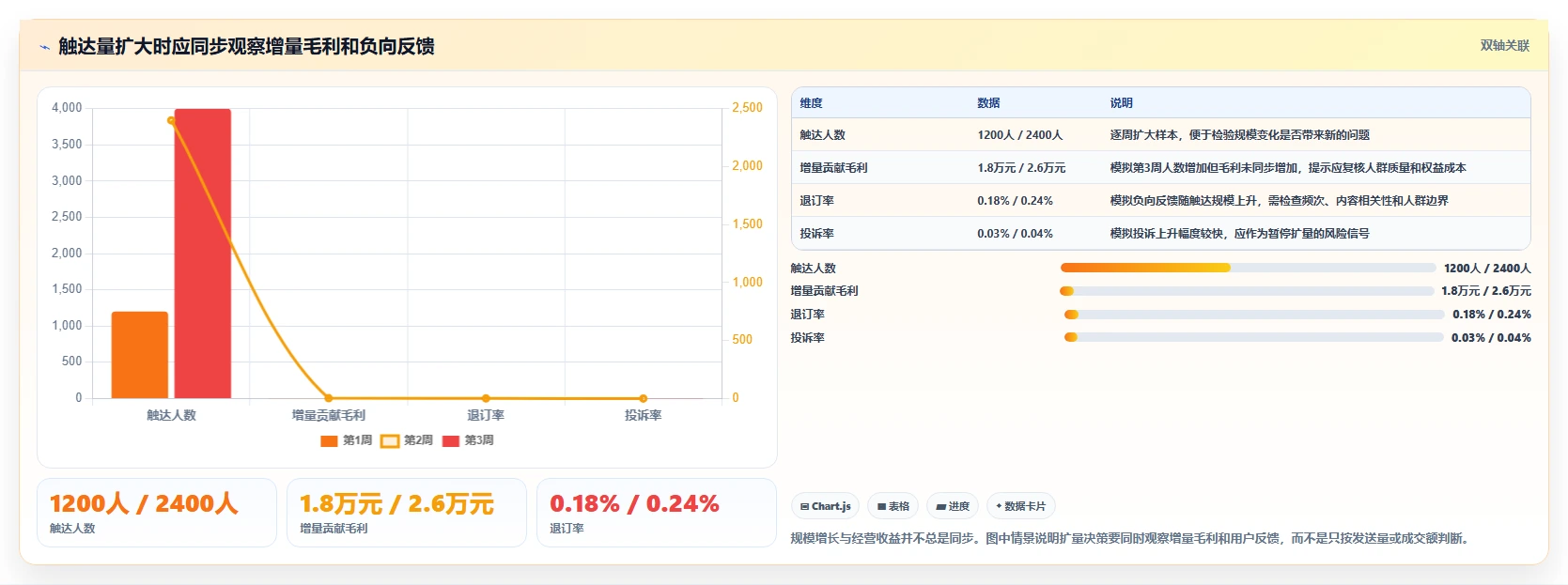The height and width of the screenshot is (585, 1568).
Task: Select the 数据卡片 chip
Action: tap(1021, 506)
